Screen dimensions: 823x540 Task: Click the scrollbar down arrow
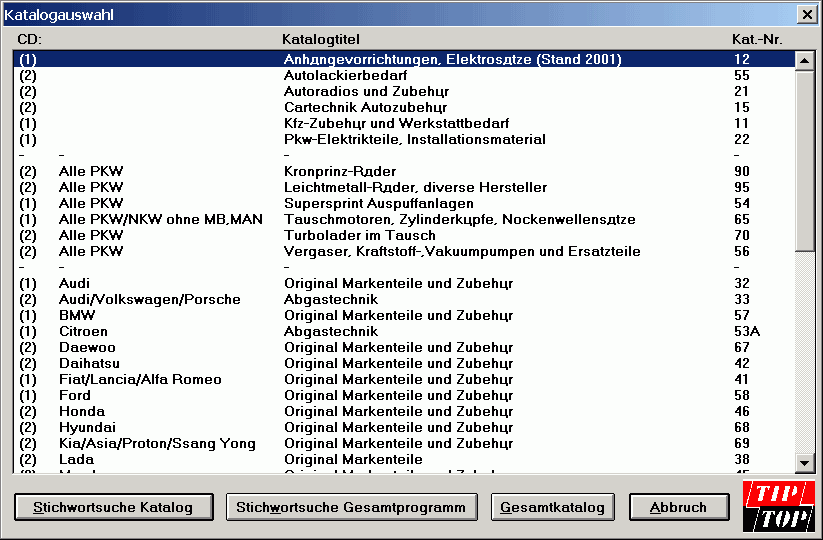[x=804, y=463]
